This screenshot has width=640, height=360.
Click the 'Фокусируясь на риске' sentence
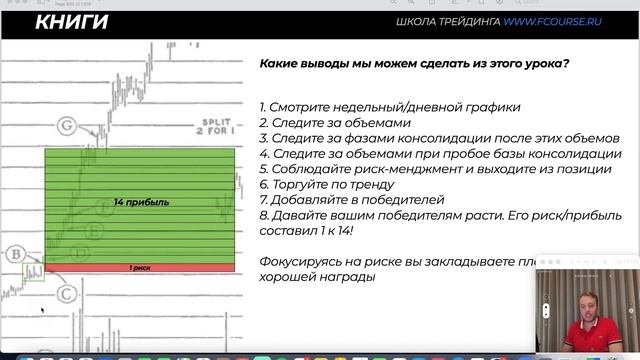click(398, 262)
